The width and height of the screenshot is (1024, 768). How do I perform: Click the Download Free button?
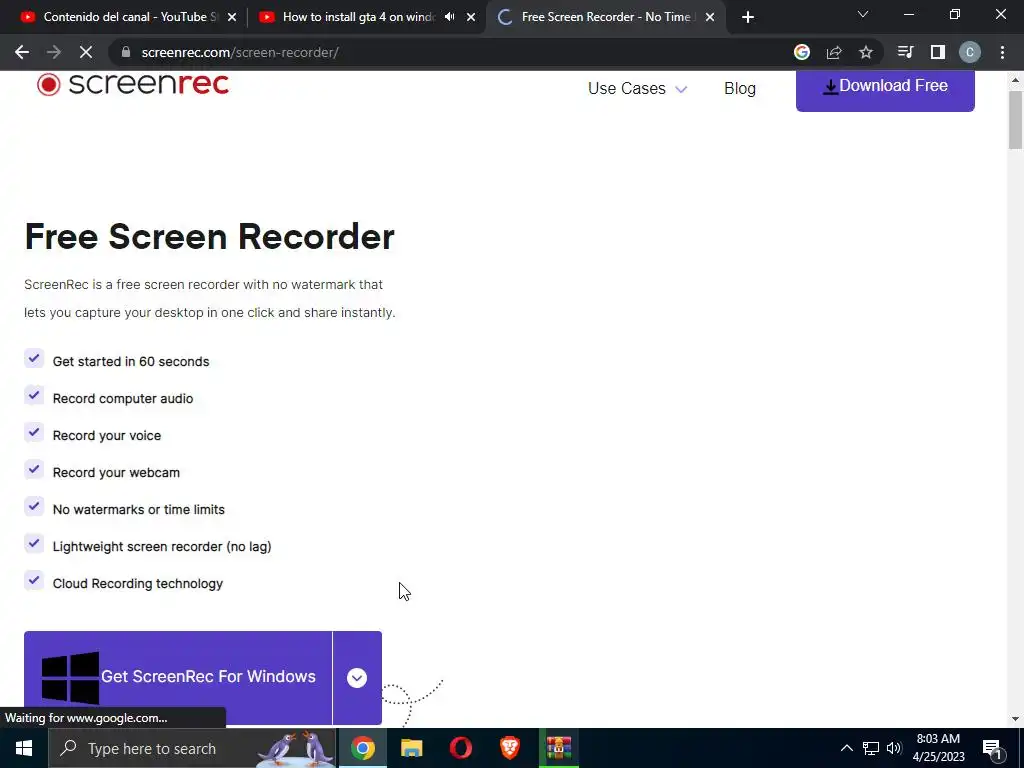pyautogui.click(x=885, y=89)
